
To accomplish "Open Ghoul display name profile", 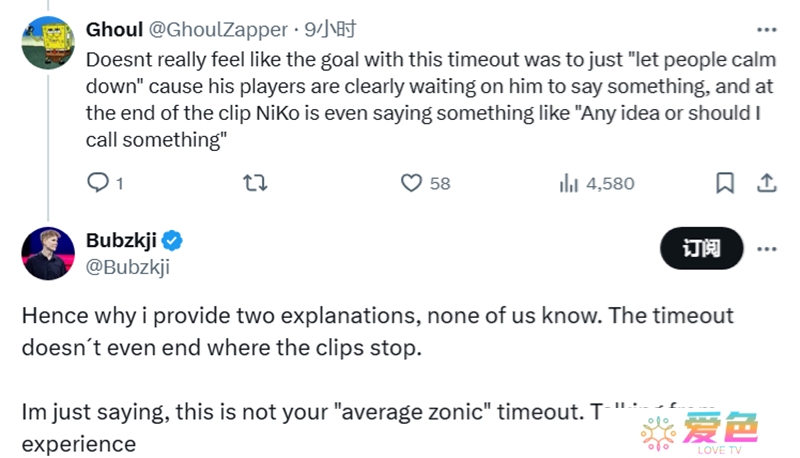I will [114, 30].
